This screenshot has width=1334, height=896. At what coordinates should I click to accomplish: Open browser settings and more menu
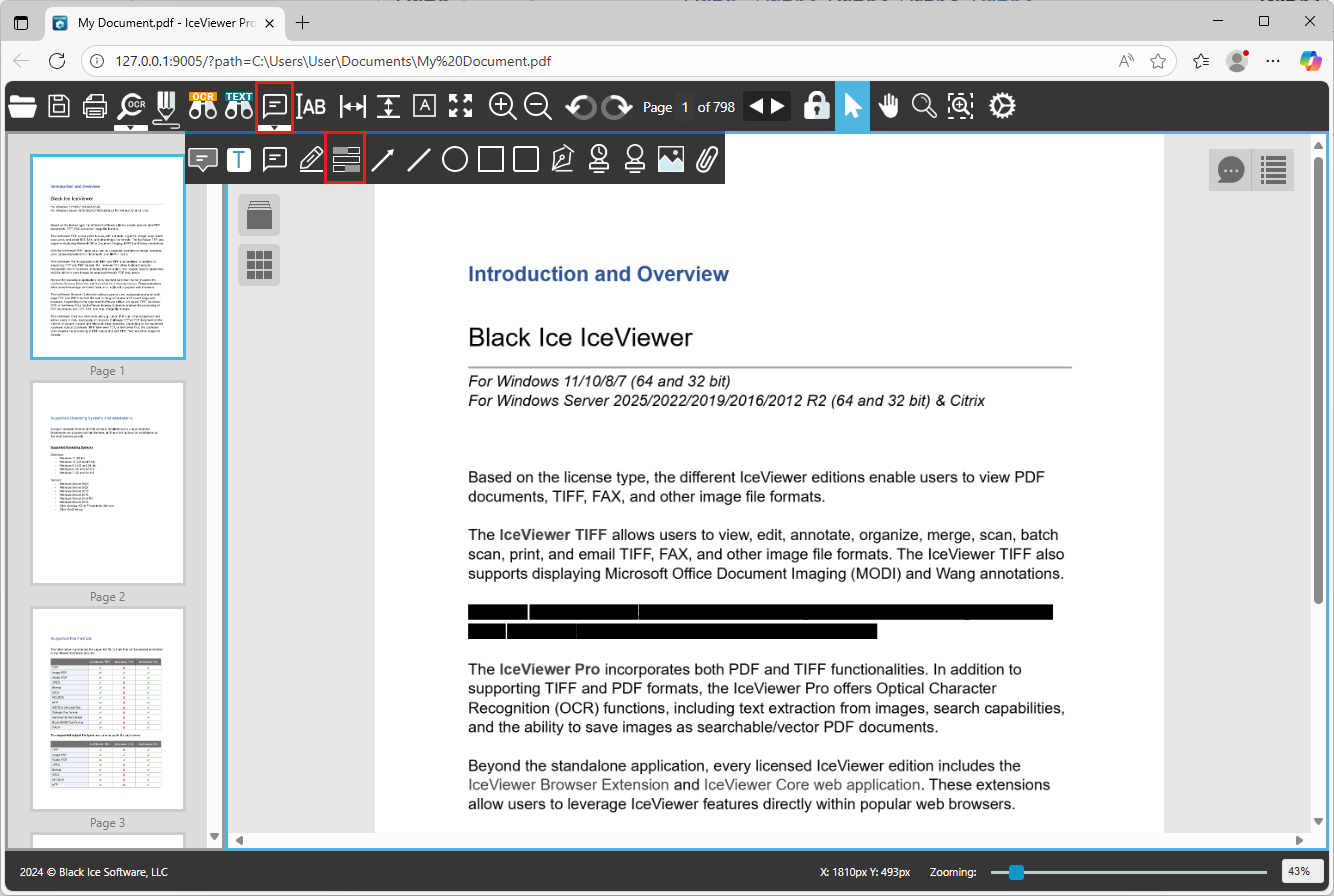pos(1273,61)
